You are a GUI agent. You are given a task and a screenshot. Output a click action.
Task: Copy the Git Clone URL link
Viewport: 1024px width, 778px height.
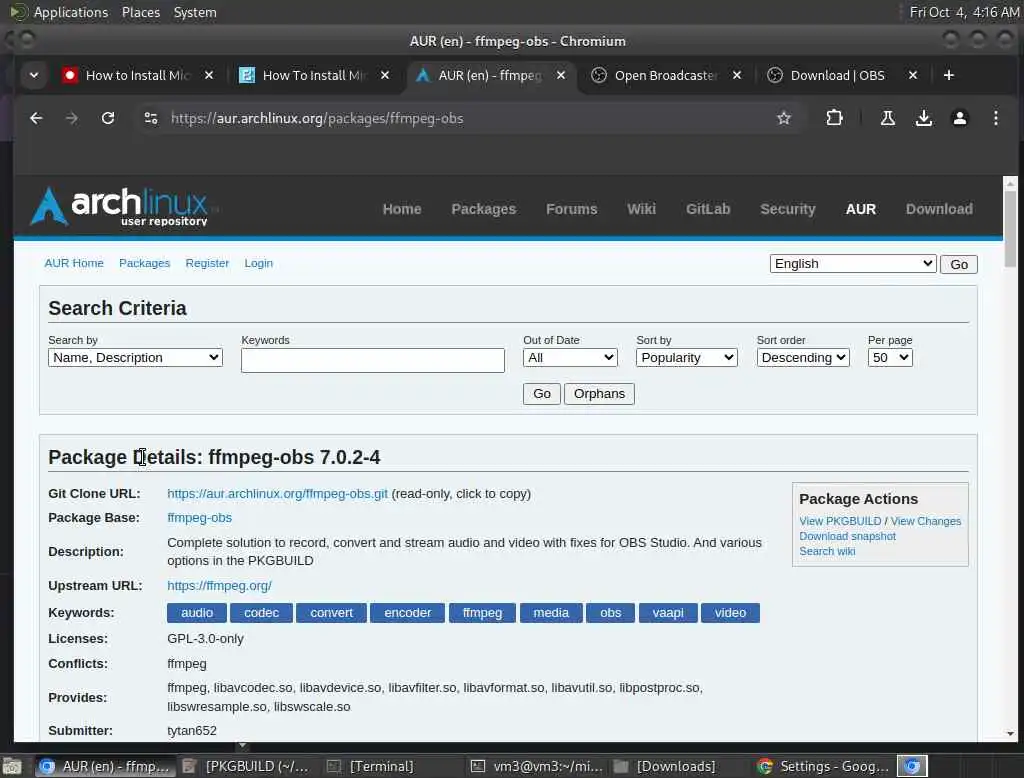click(277, 494)
